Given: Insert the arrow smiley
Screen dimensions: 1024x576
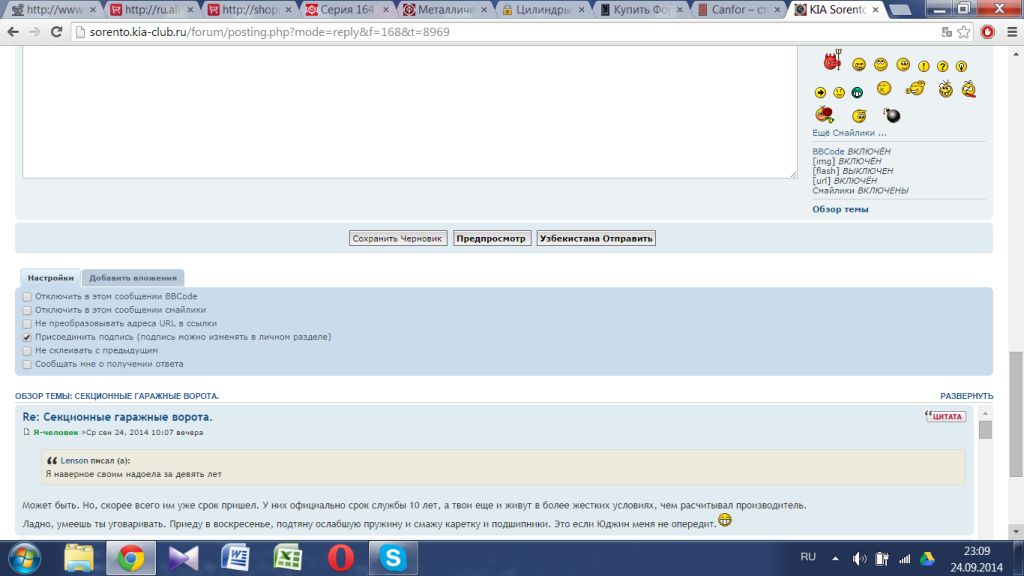Looking at the screenshot, I should [819, 92].
